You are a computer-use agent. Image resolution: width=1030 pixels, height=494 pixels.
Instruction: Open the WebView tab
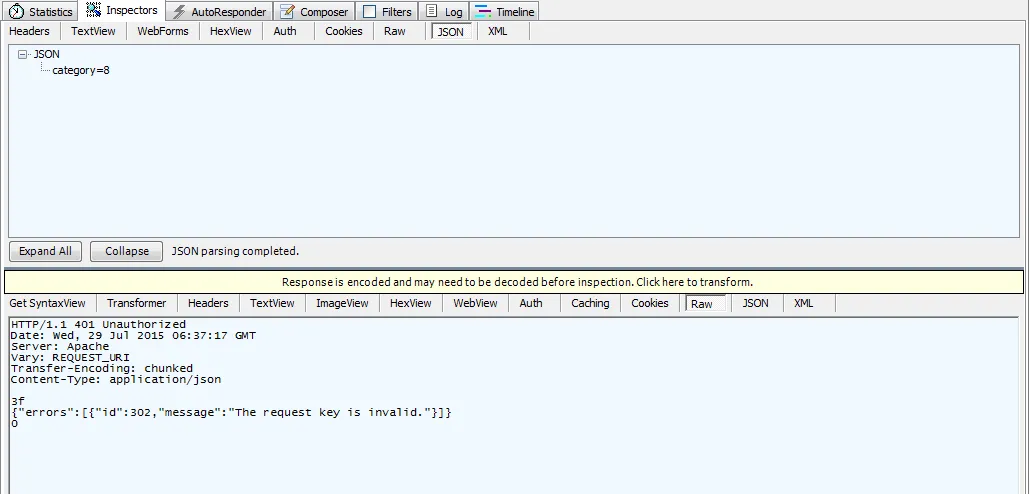[x=476, y=303]
